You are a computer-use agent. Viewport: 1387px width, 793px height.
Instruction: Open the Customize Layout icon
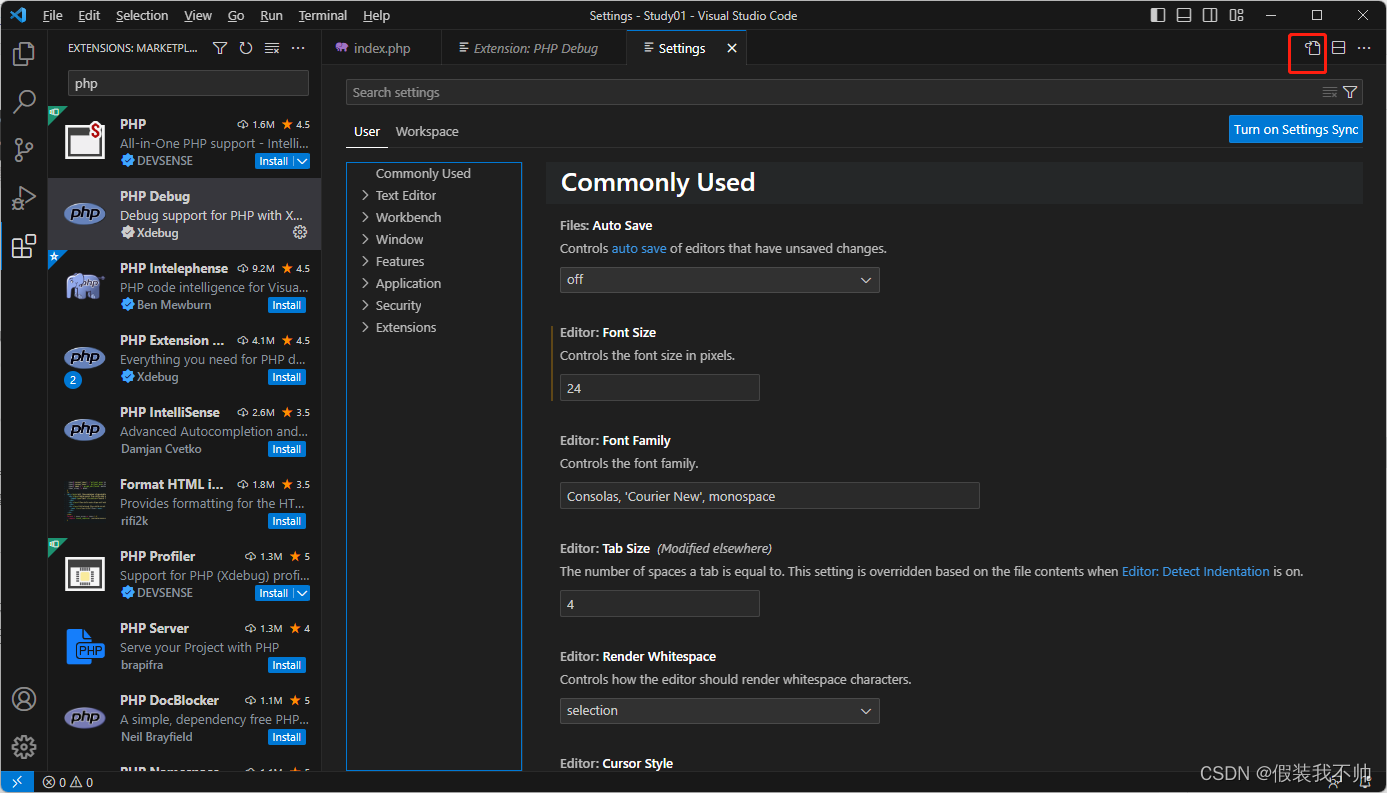pos(1237,15)
